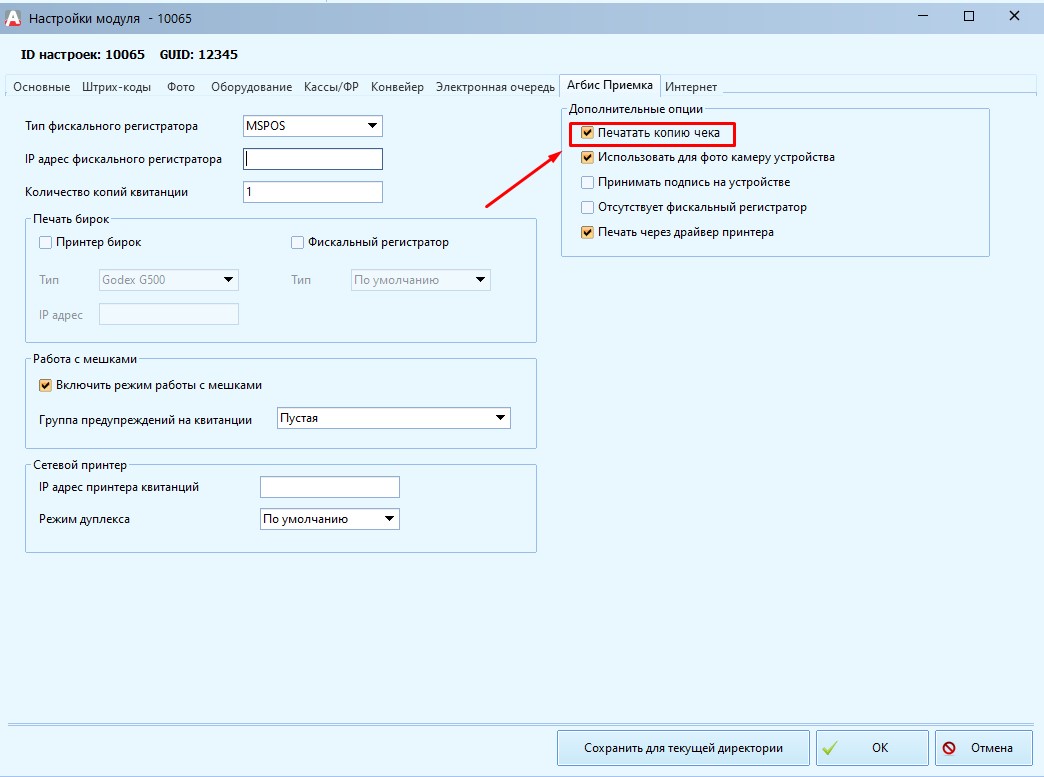
Task: Click the red A application icon in title bar
Action: (13, 18)
